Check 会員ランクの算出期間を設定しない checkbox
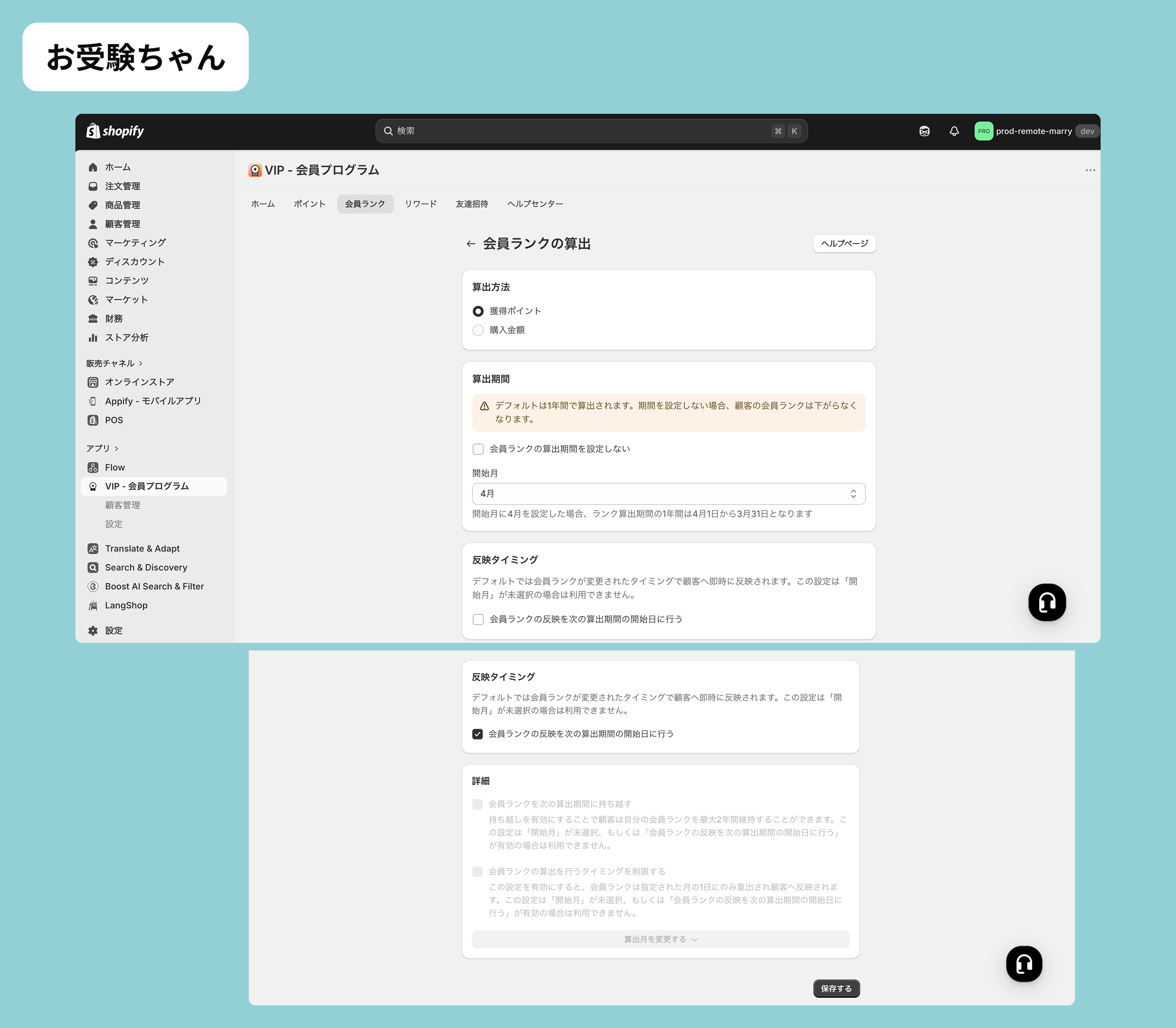 (x=478, y=449)
